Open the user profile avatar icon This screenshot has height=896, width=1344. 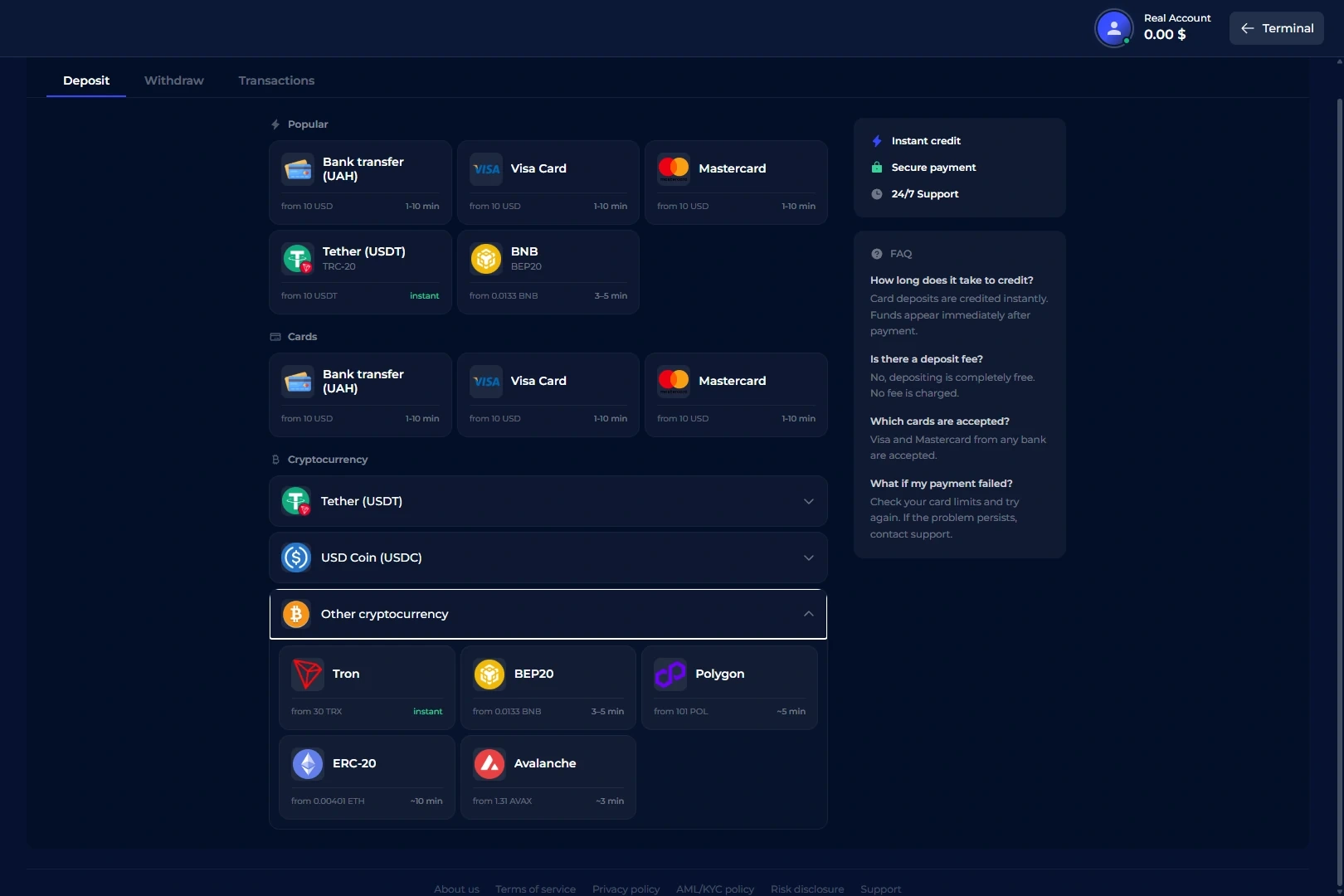(1113, 28)
